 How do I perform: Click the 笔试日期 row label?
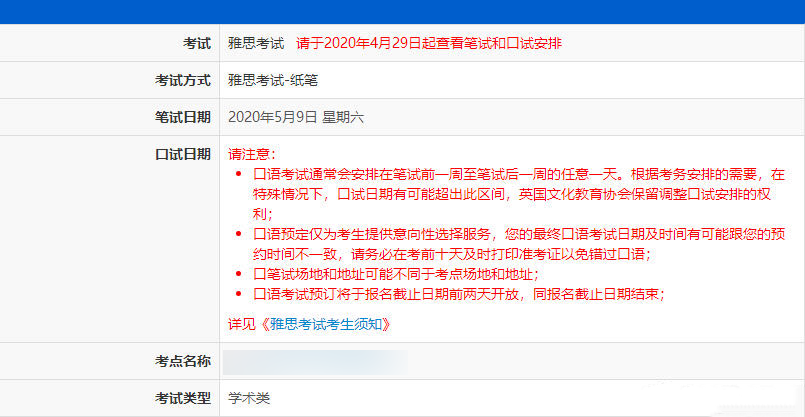click(x=183, y=117)
